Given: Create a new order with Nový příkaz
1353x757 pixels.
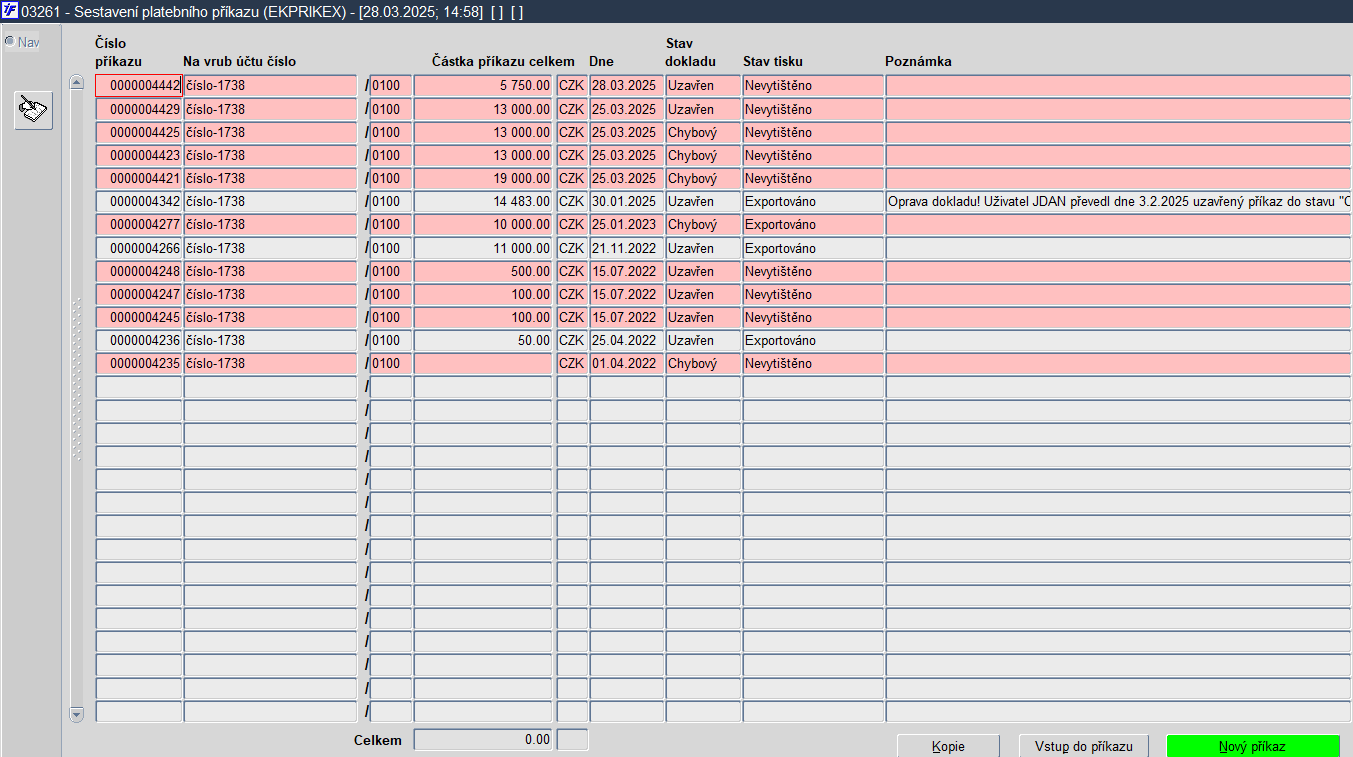Looking at the screenshot, I should [x=1253, y=746].
